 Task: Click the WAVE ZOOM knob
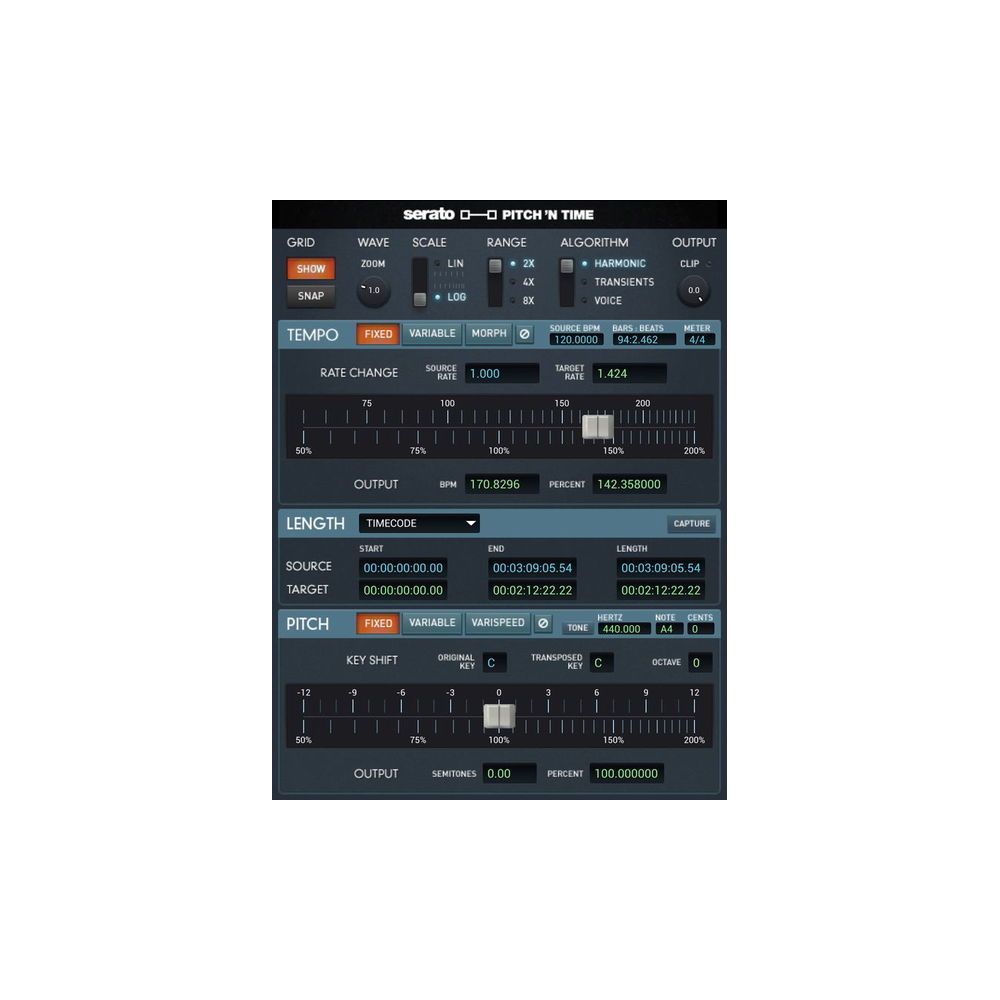click(x=371, y=289)
